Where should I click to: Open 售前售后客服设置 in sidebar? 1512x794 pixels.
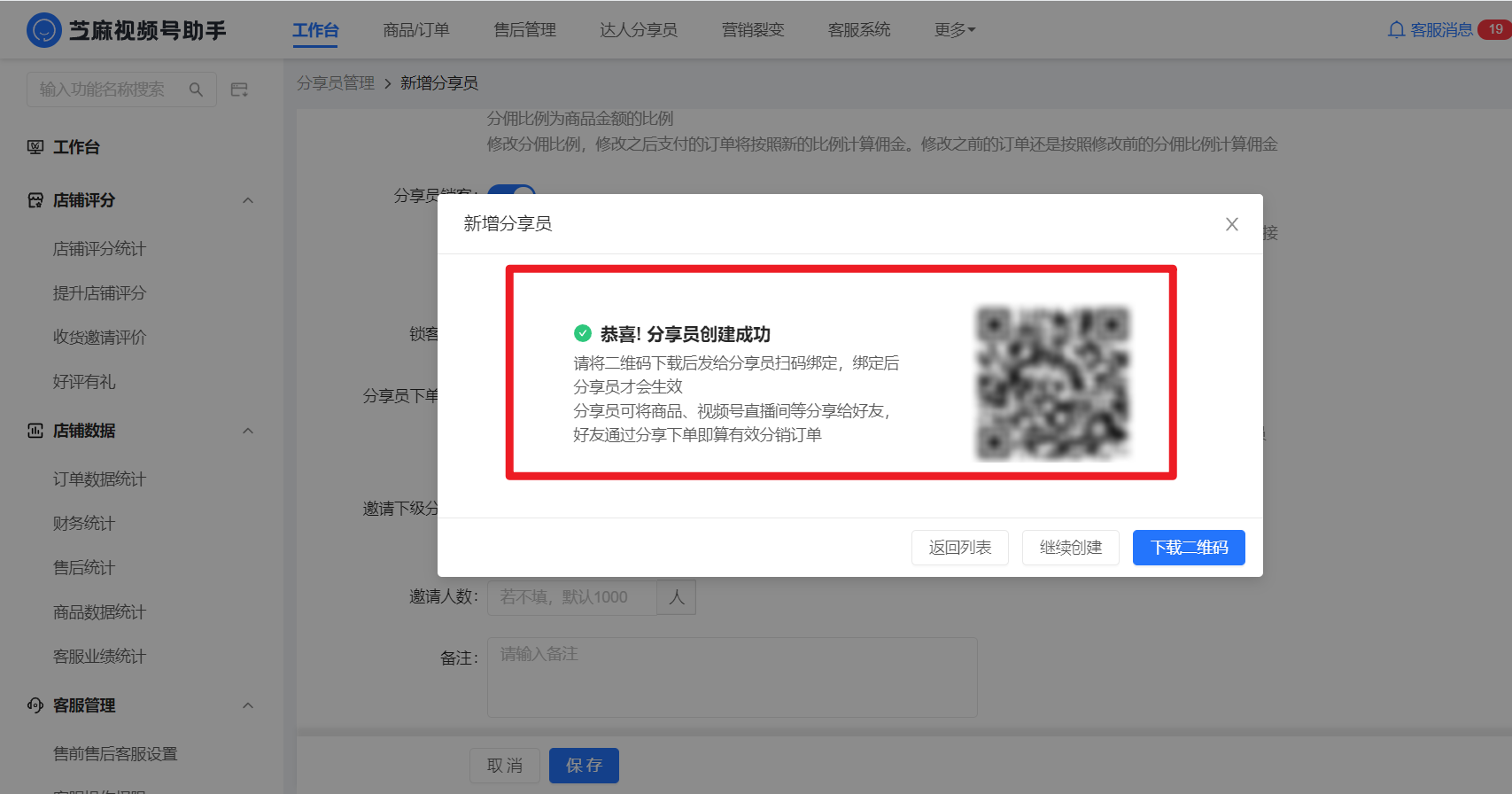point(115,754)
